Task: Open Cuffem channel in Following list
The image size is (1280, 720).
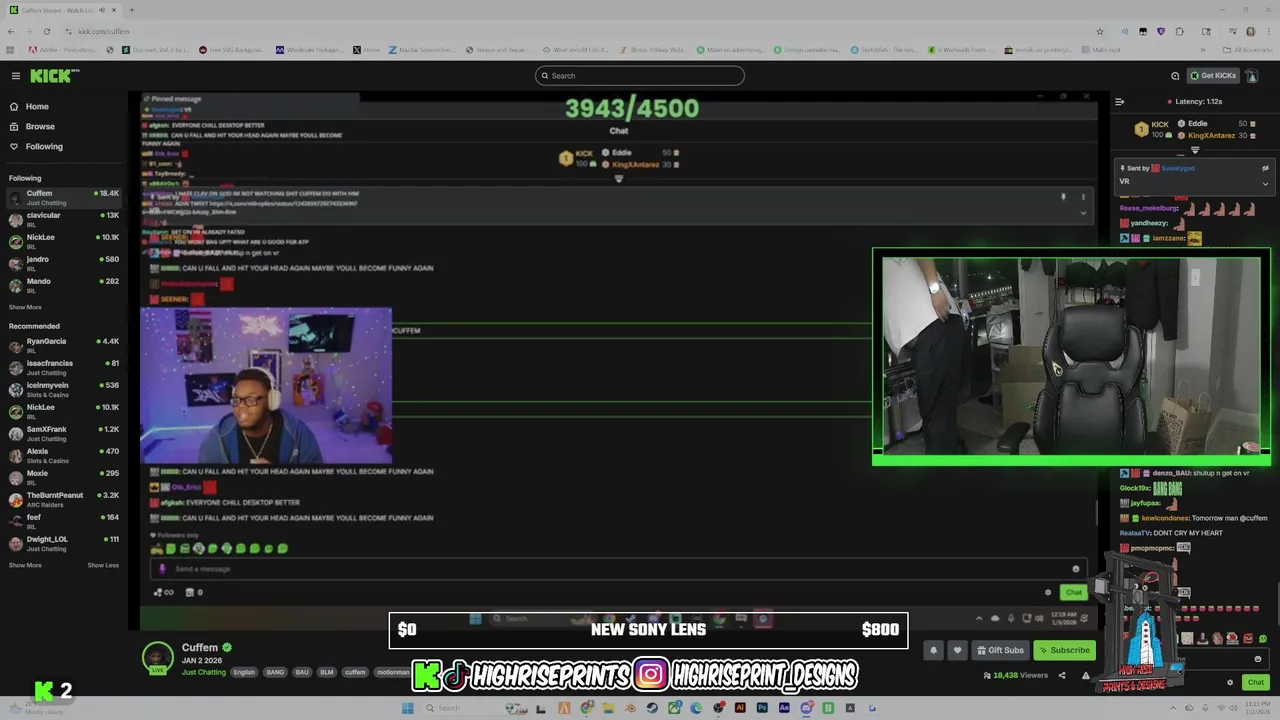Action: 63,197
